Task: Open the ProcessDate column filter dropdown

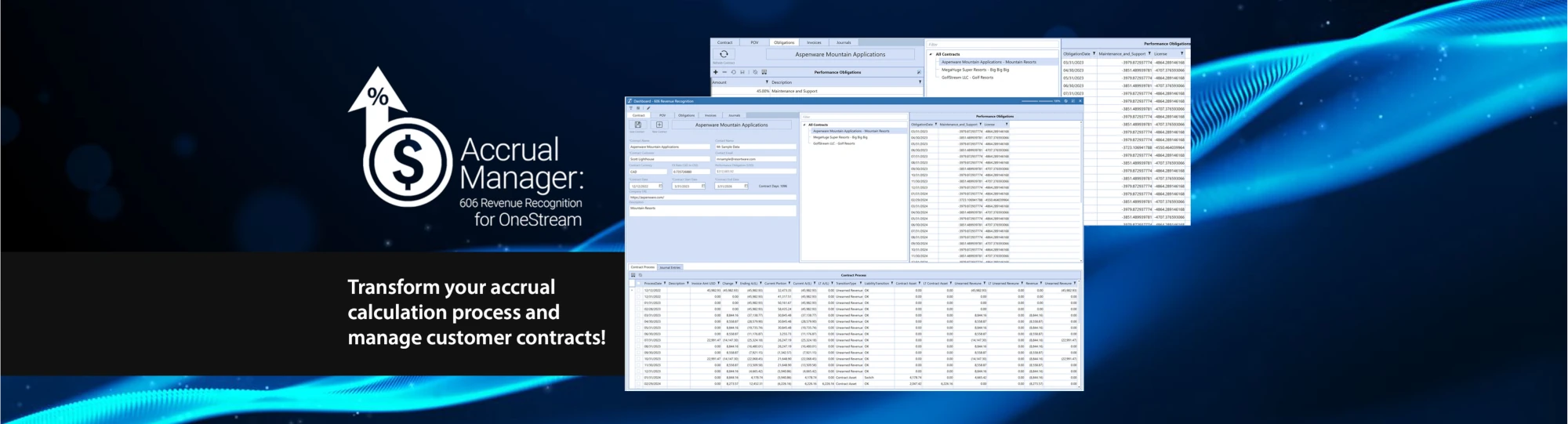Action: [x=665, y=284]
